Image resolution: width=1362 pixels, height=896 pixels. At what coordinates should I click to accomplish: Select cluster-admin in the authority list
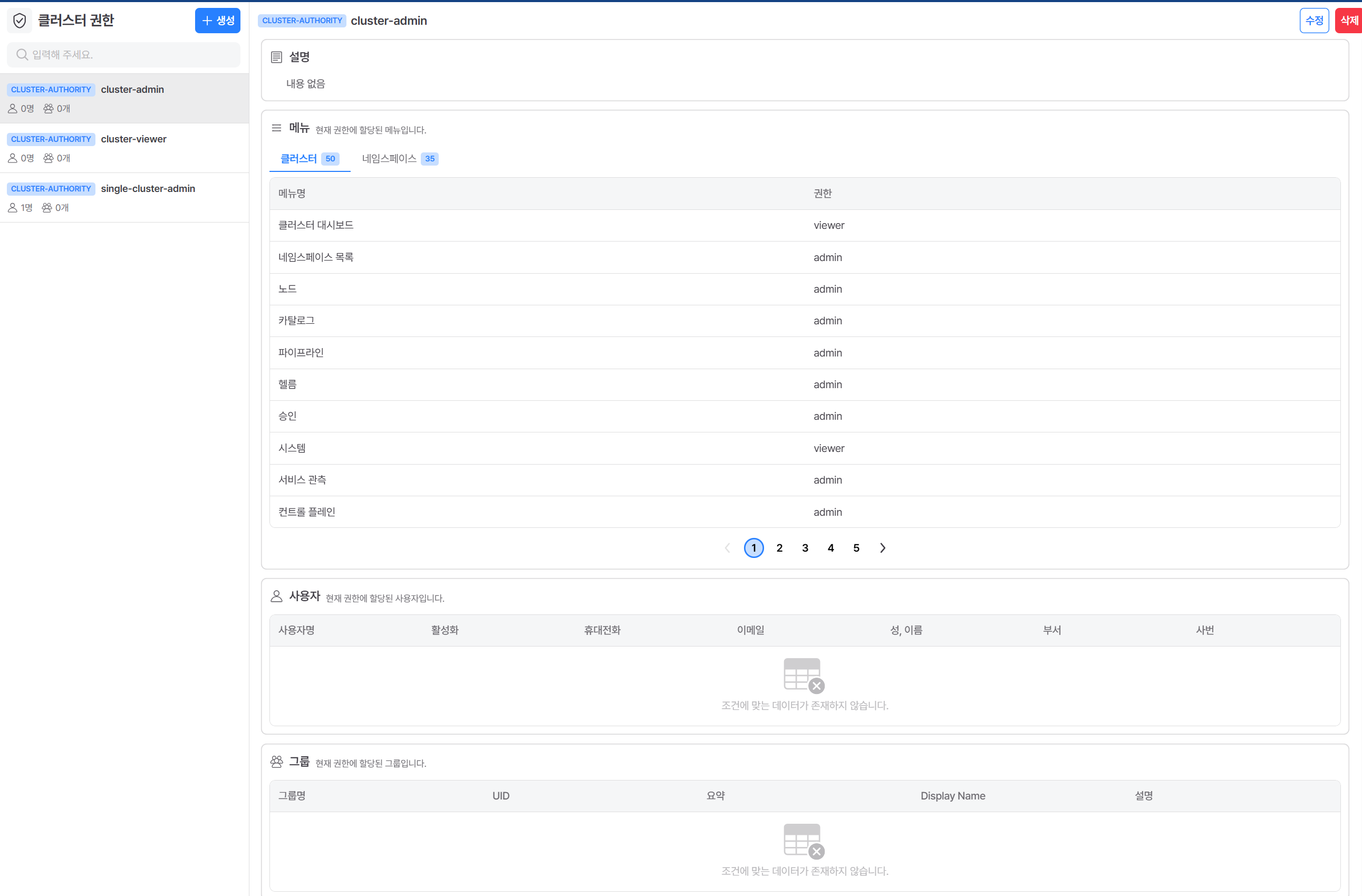click(x=124, y=99)
